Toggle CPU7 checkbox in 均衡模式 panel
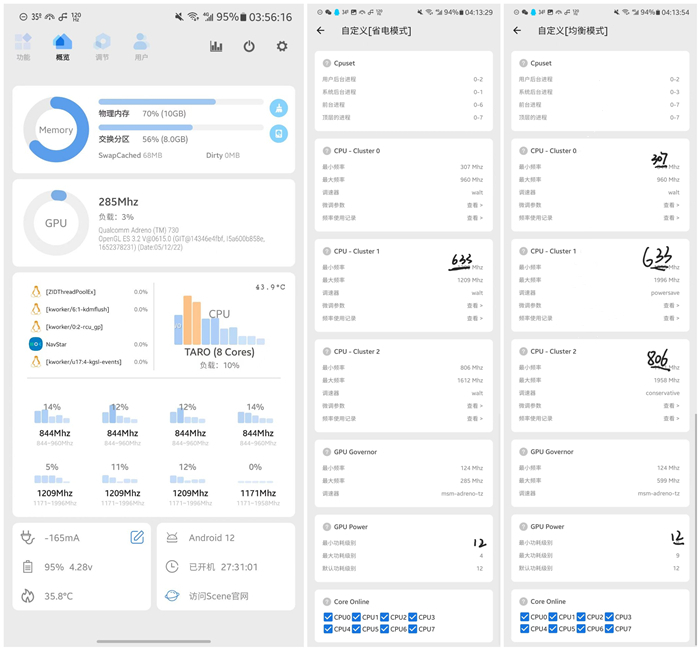Image resolution: width=700 pixels, height=650 pixels. pyautogui.click(x=612, y=629)
